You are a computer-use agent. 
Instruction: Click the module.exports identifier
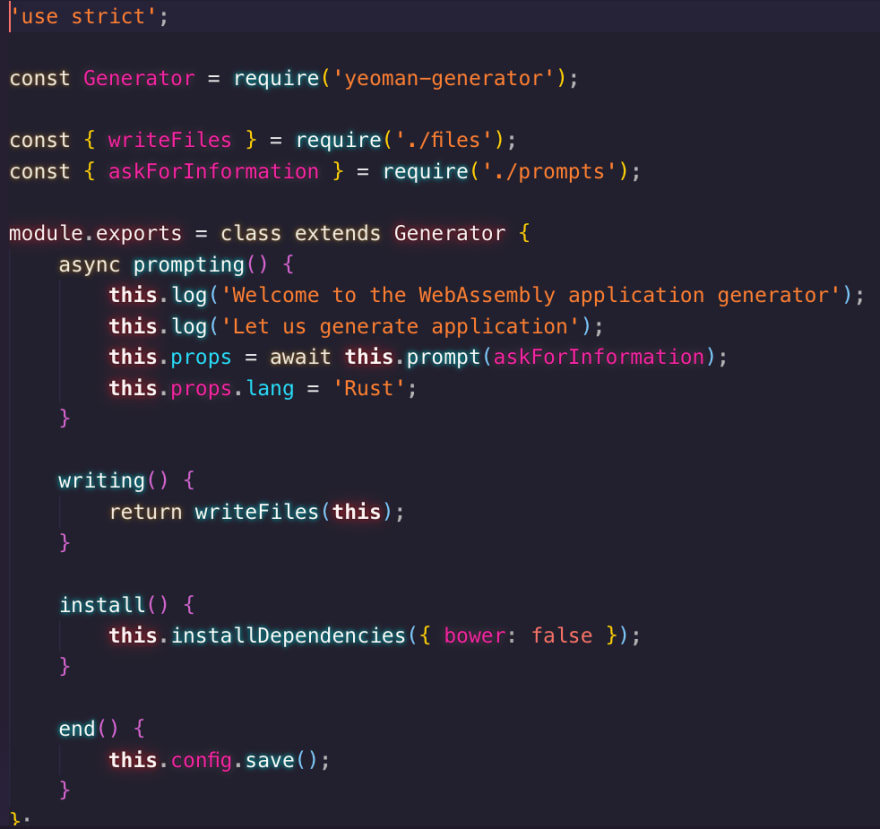tap(95, 233)
